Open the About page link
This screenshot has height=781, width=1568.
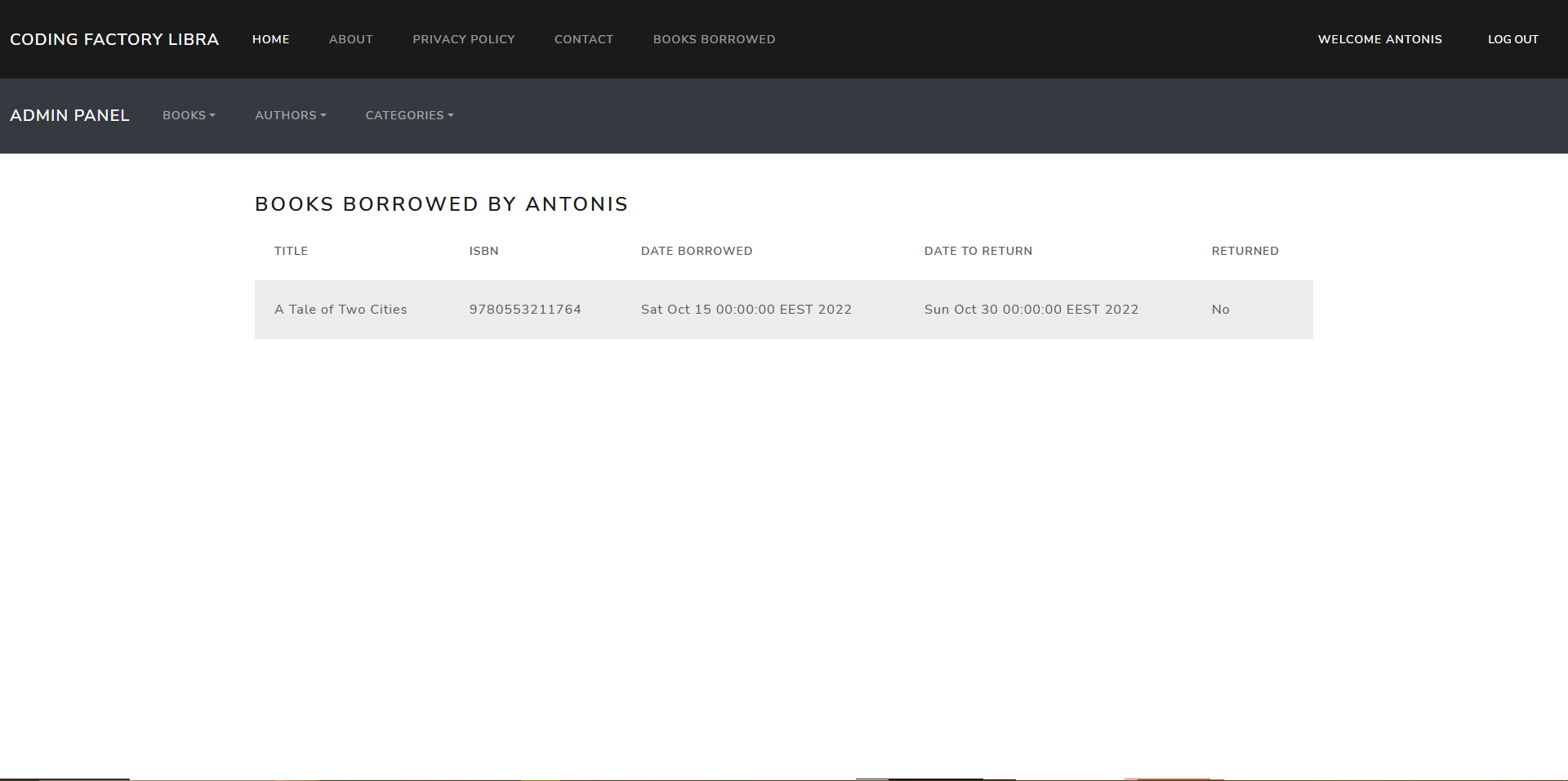click(x=350, y=39)
